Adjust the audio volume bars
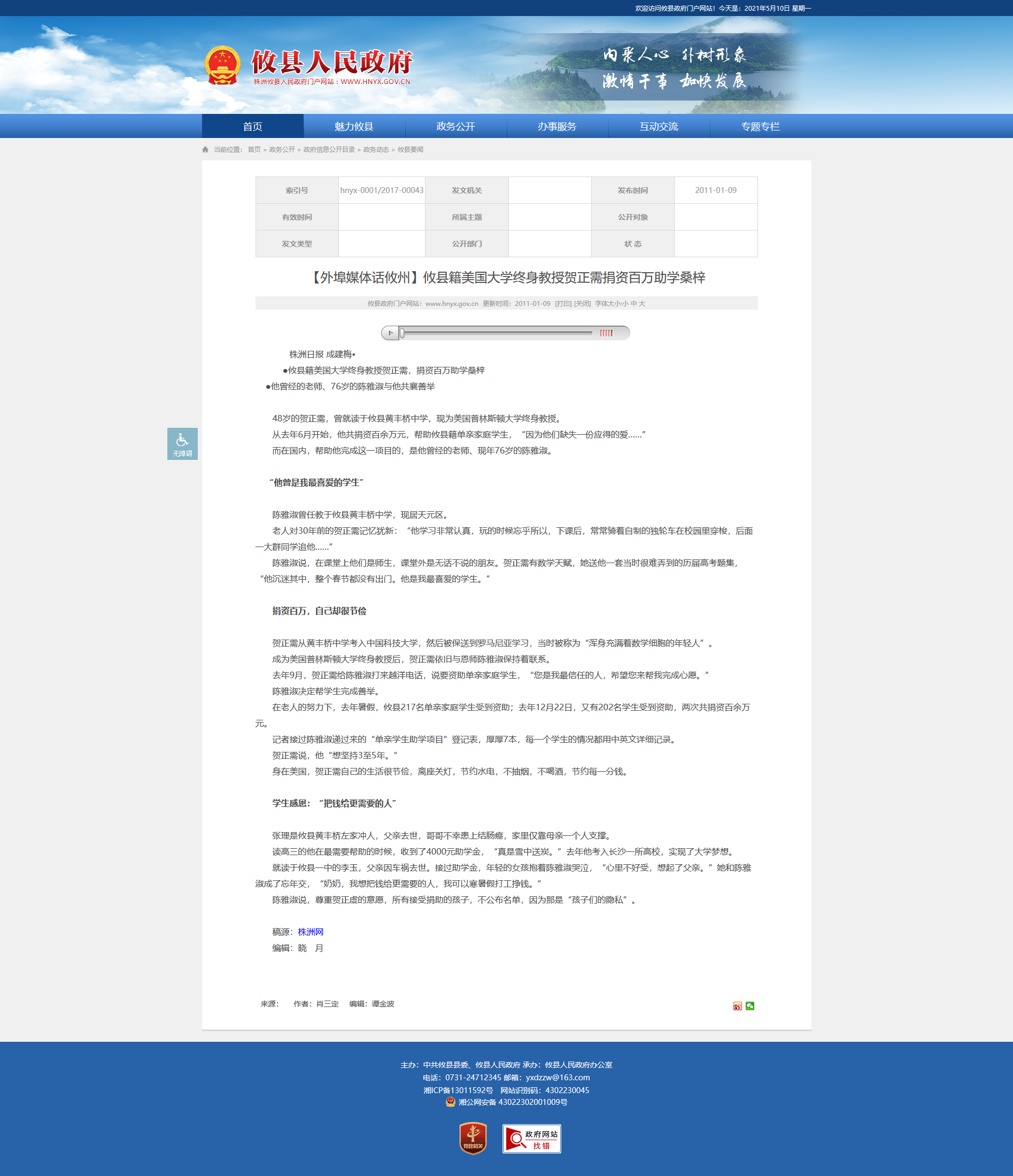Viewport: 1013px width, 1176px height. 606,333
